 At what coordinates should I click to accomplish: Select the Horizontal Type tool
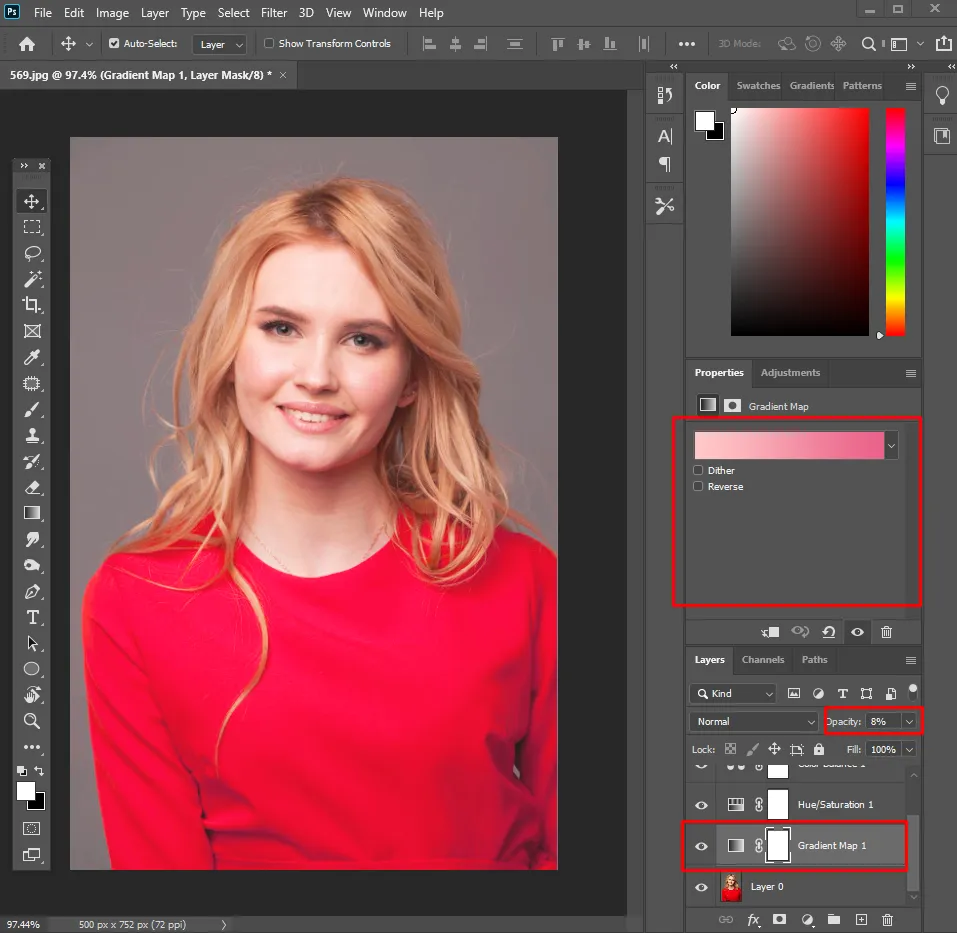click(32, 617)
